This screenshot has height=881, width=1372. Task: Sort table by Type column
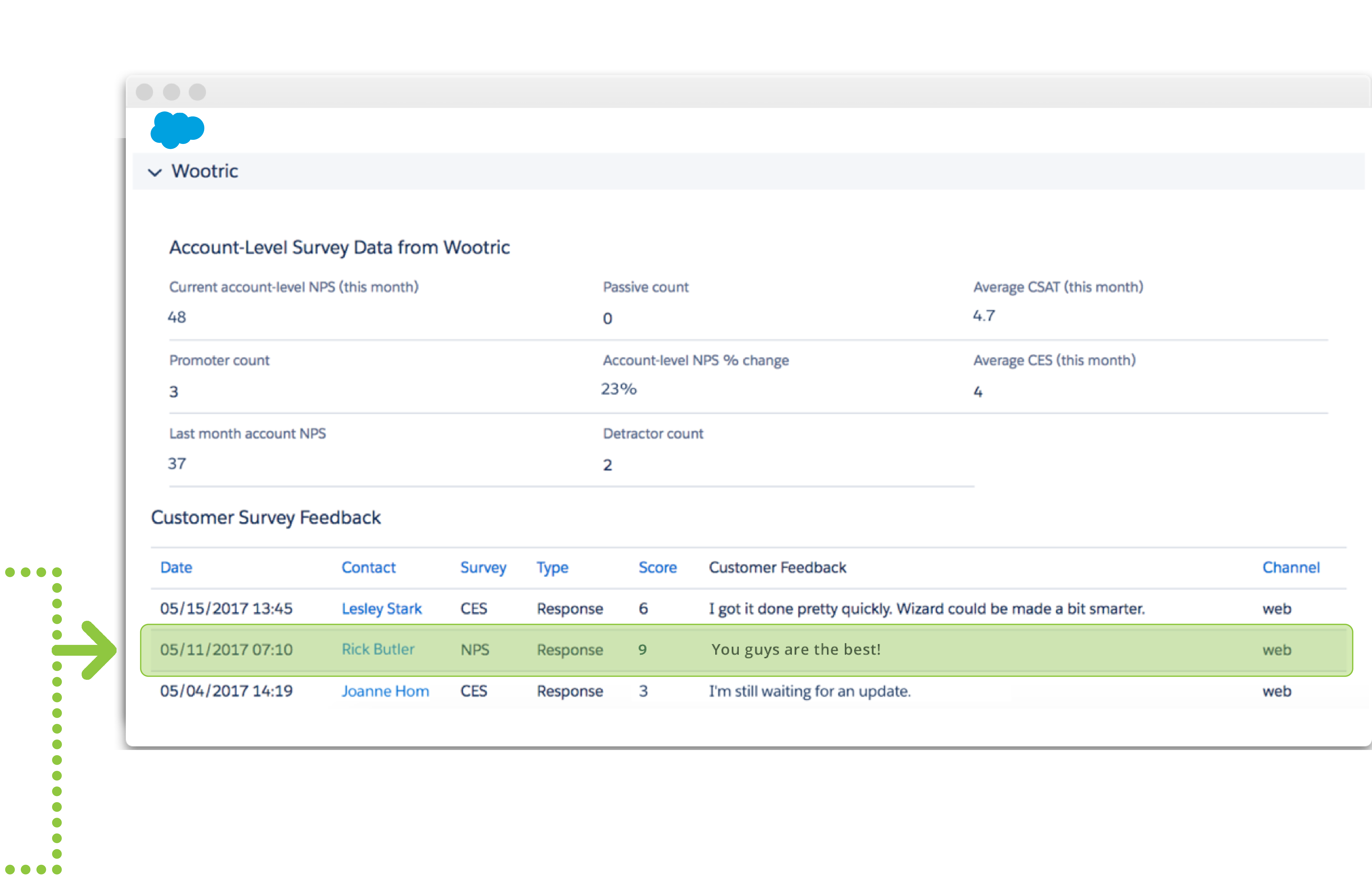point(552,567)
